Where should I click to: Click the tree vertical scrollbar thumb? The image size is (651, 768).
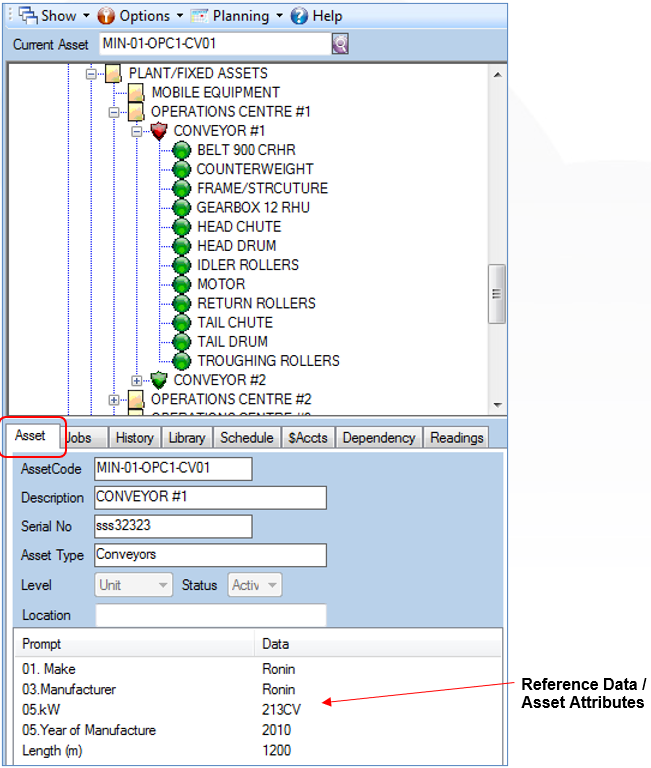pos(497,294)
